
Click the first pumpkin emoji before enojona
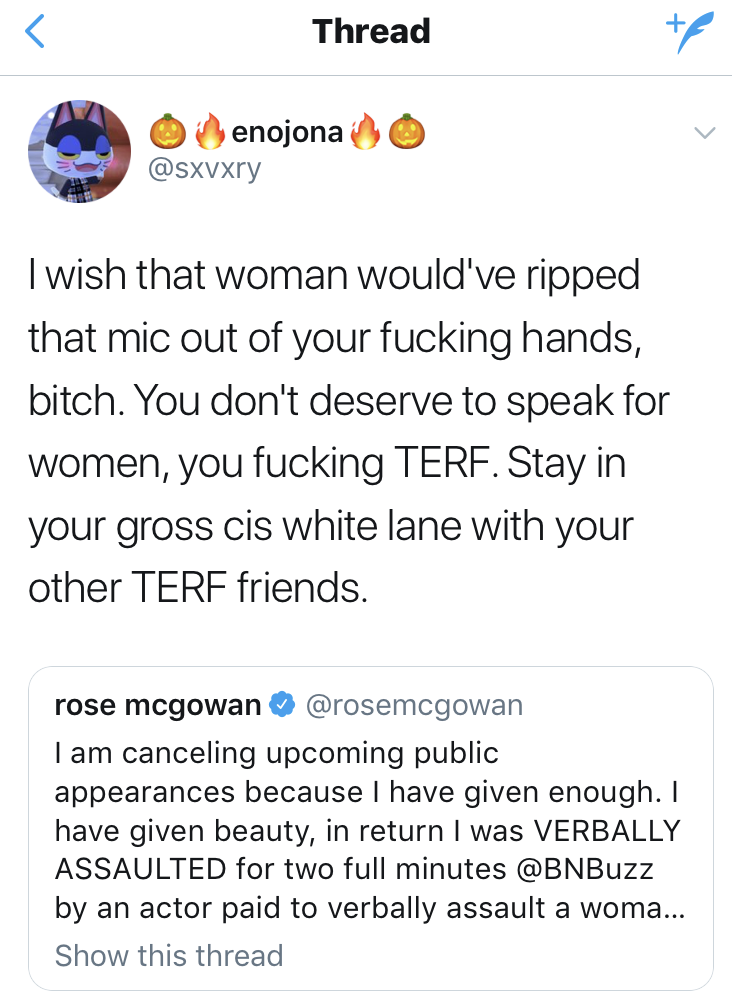coord(168,132)
